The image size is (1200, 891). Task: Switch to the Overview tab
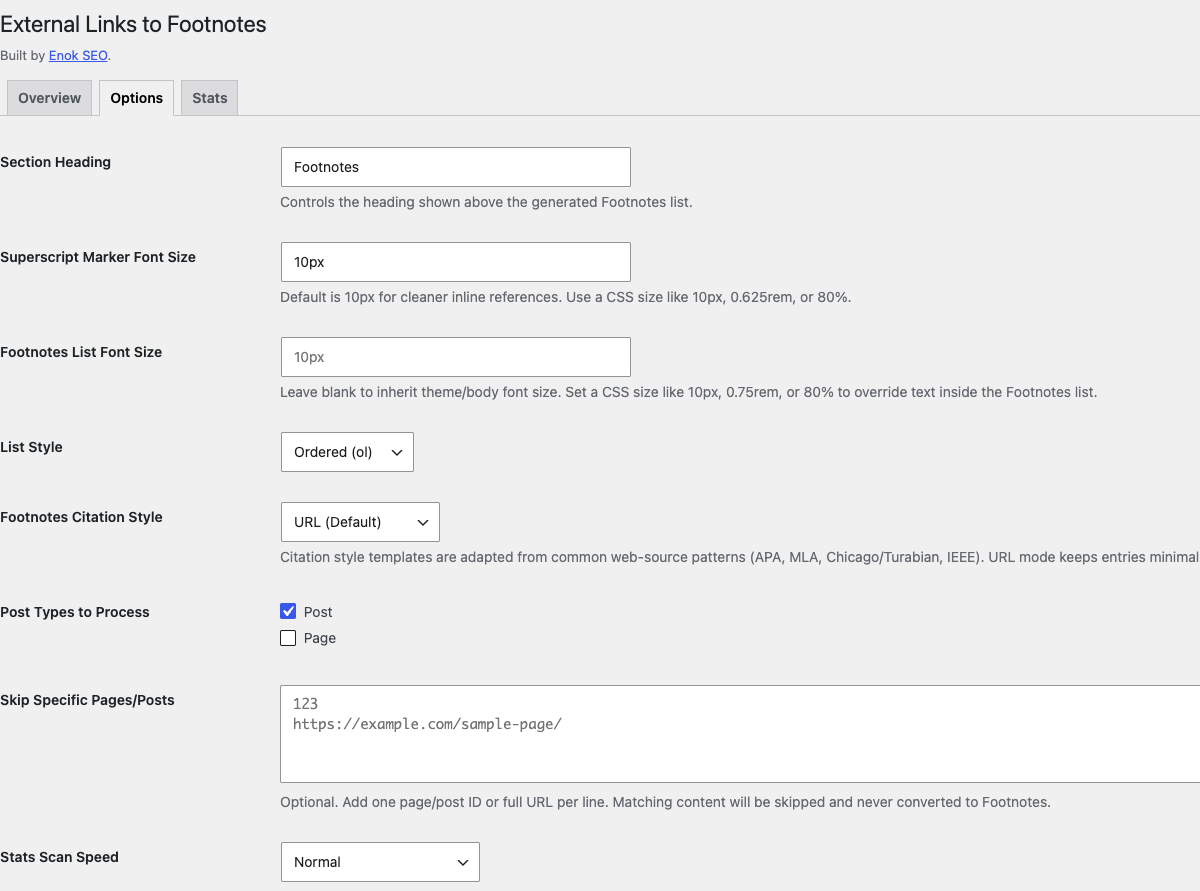point(50,98)
